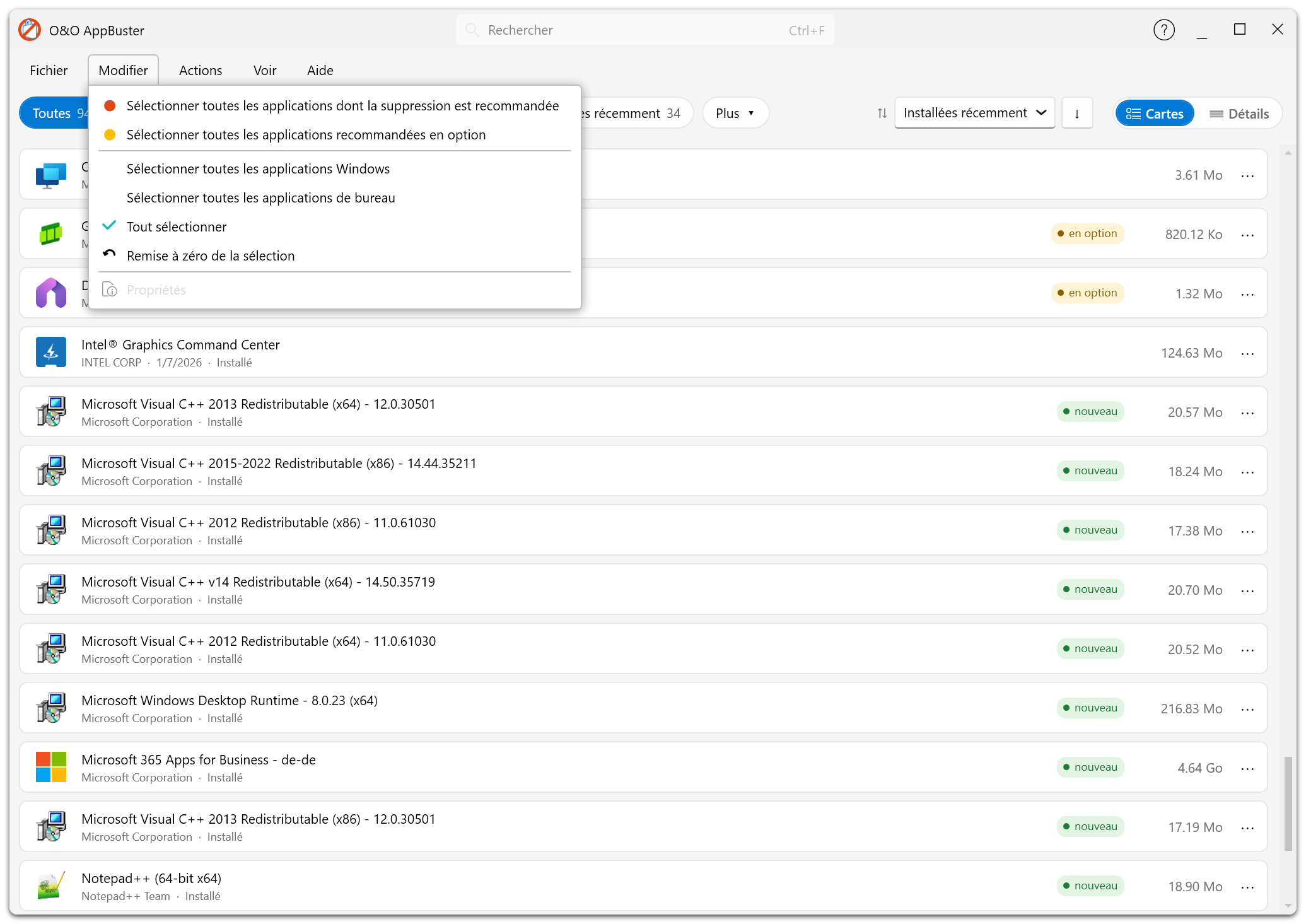Click the 'en option' badge on 1.32 Mo row
This screenshot has width=1306, height=924.
pos(1087,293)
